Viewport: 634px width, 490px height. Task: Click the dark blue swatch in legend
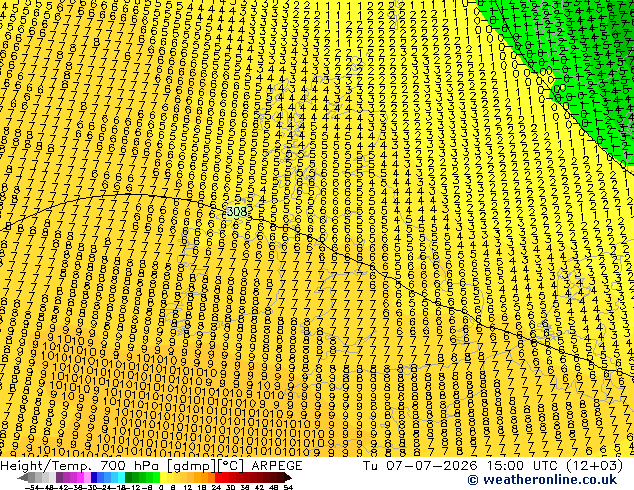(94, 477)
